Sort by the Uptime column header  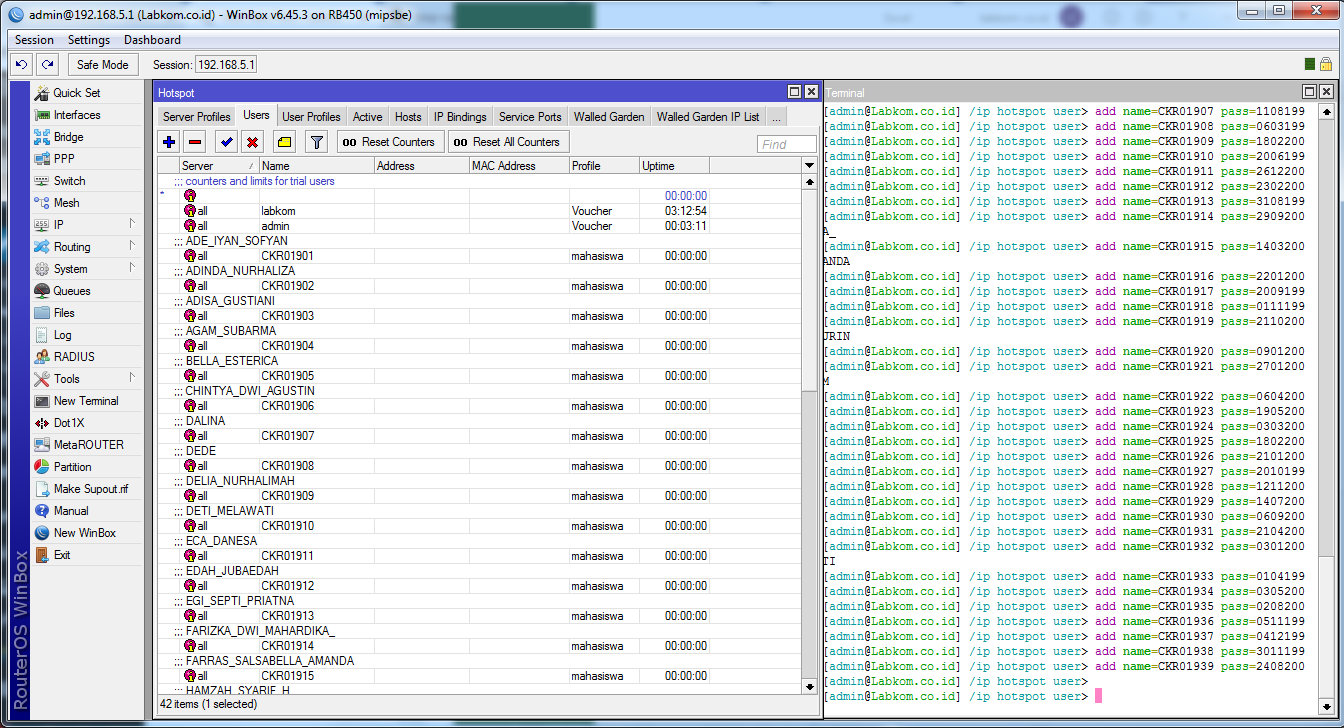pos(674,166)
